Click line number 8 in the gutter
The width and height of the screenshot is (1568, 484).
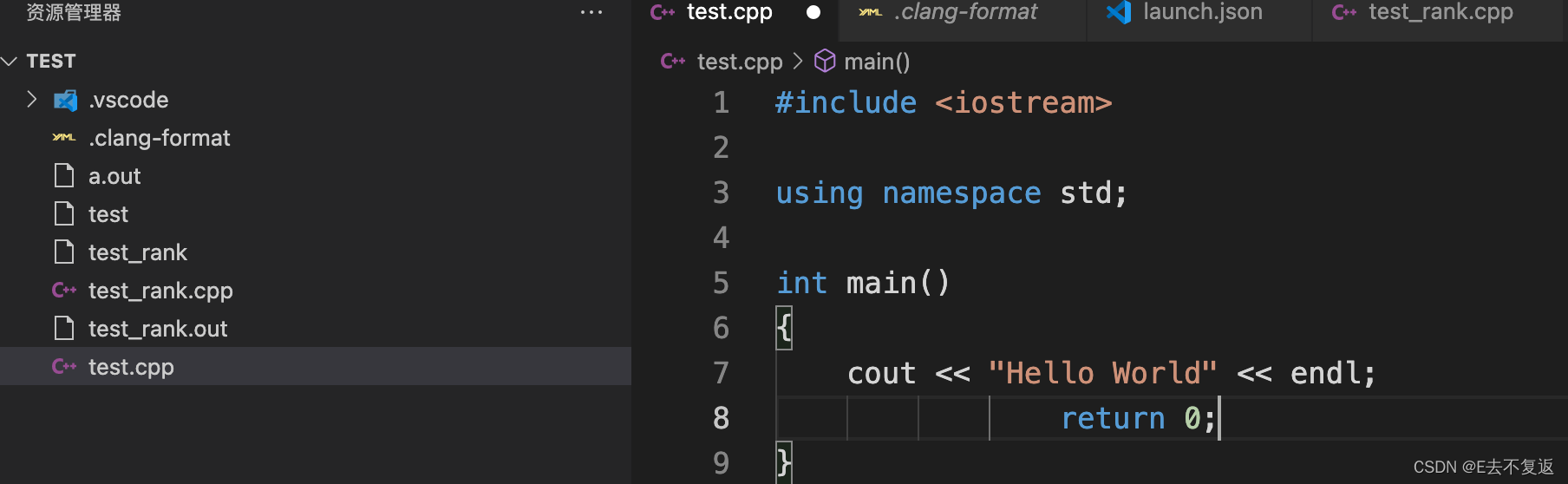click(x=722, y=419)
